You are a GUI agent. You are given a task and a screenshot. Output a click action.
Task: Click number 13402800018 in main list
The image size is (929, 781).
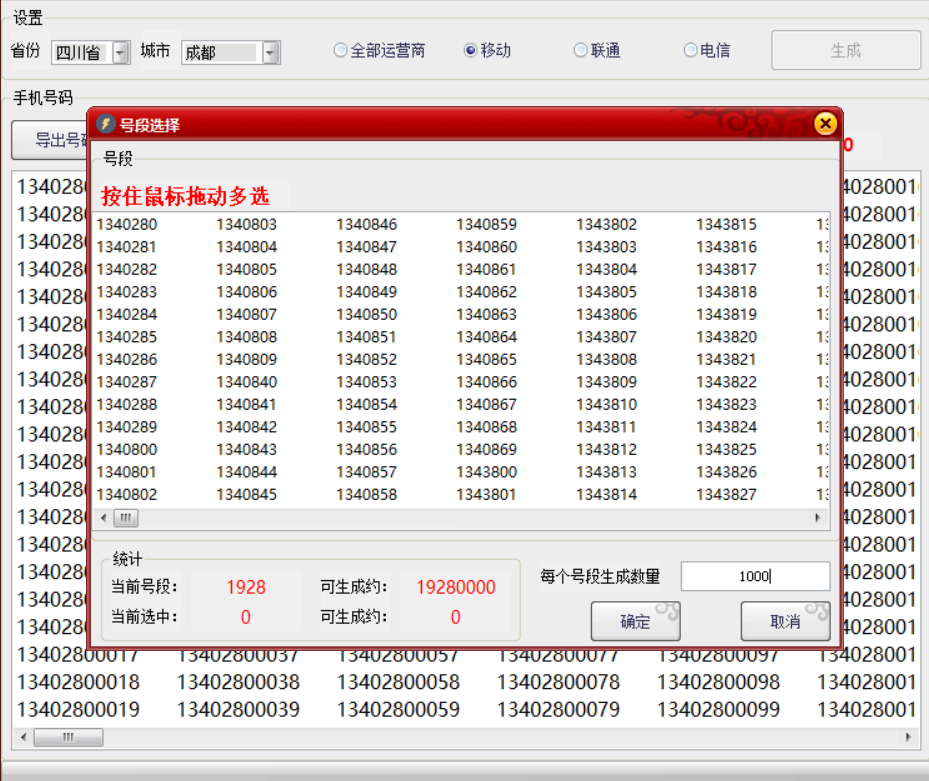78,682
